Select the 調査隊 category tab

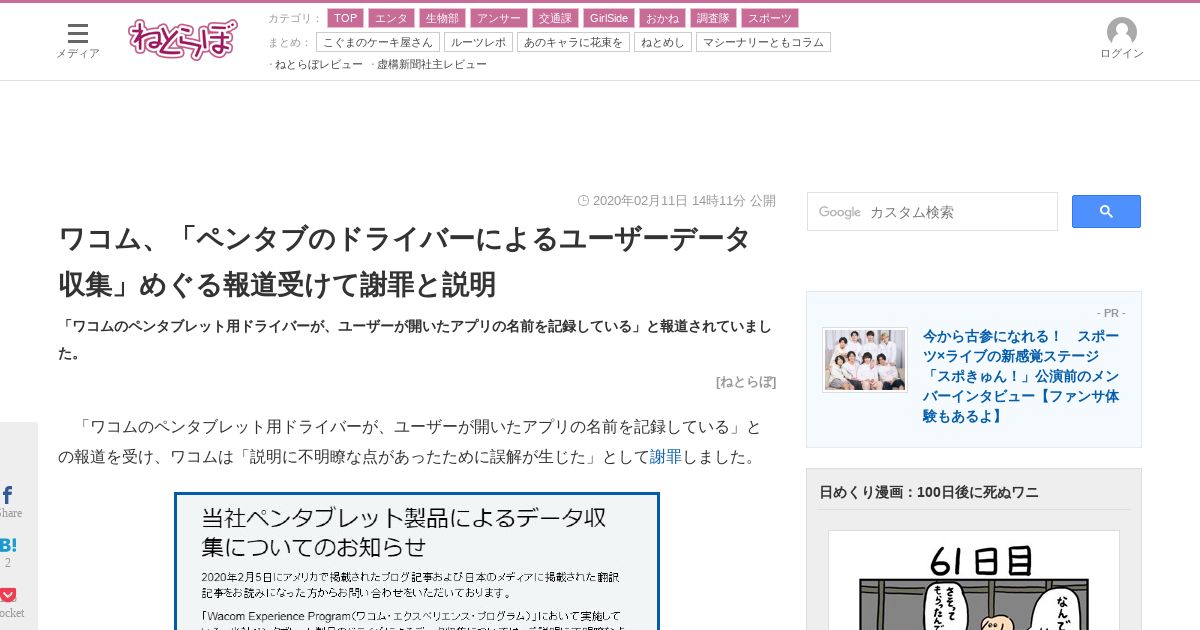coord(713,18)
